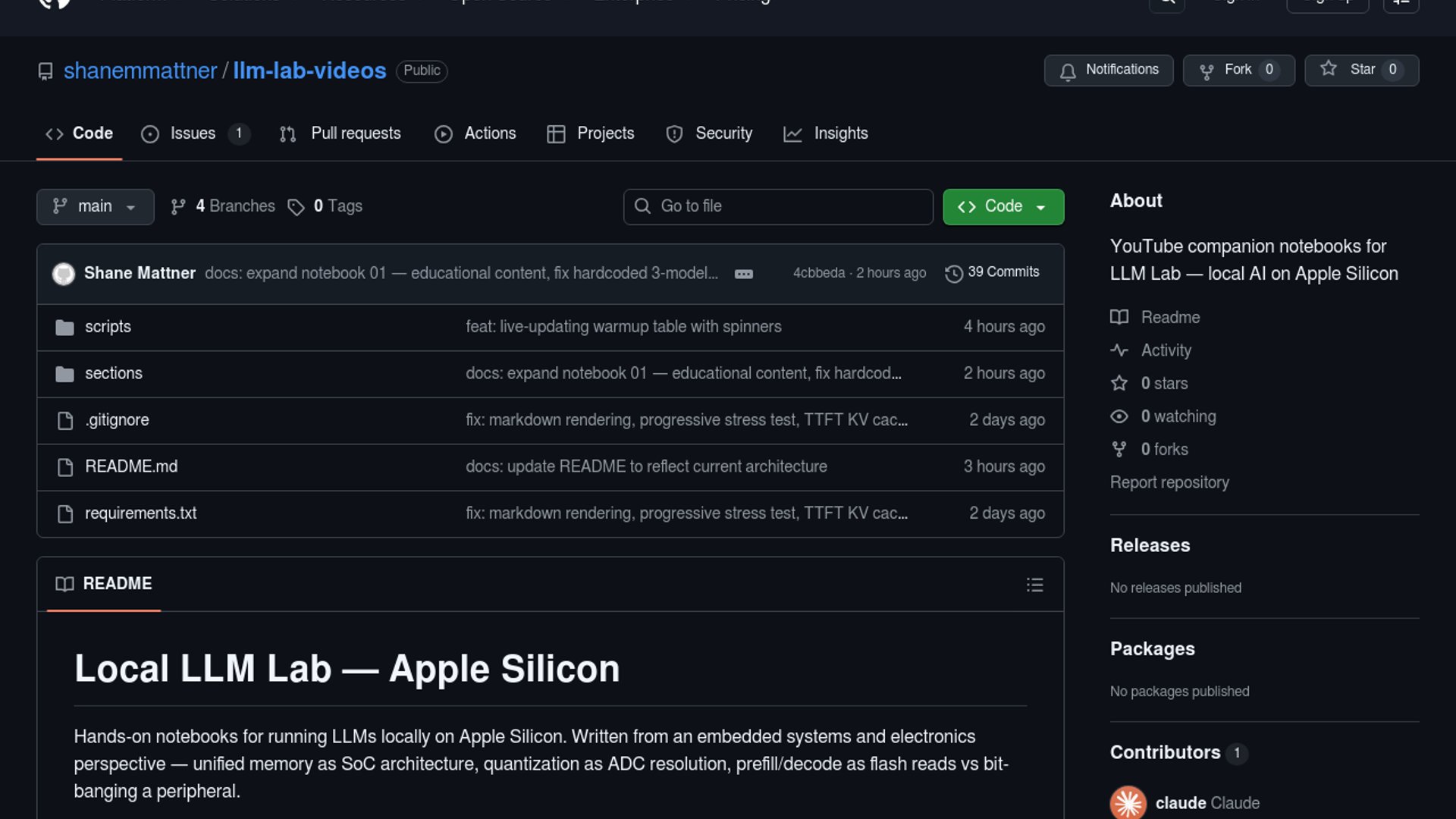
Task: Open the README.md file
Action: click(x=131, y=467)
